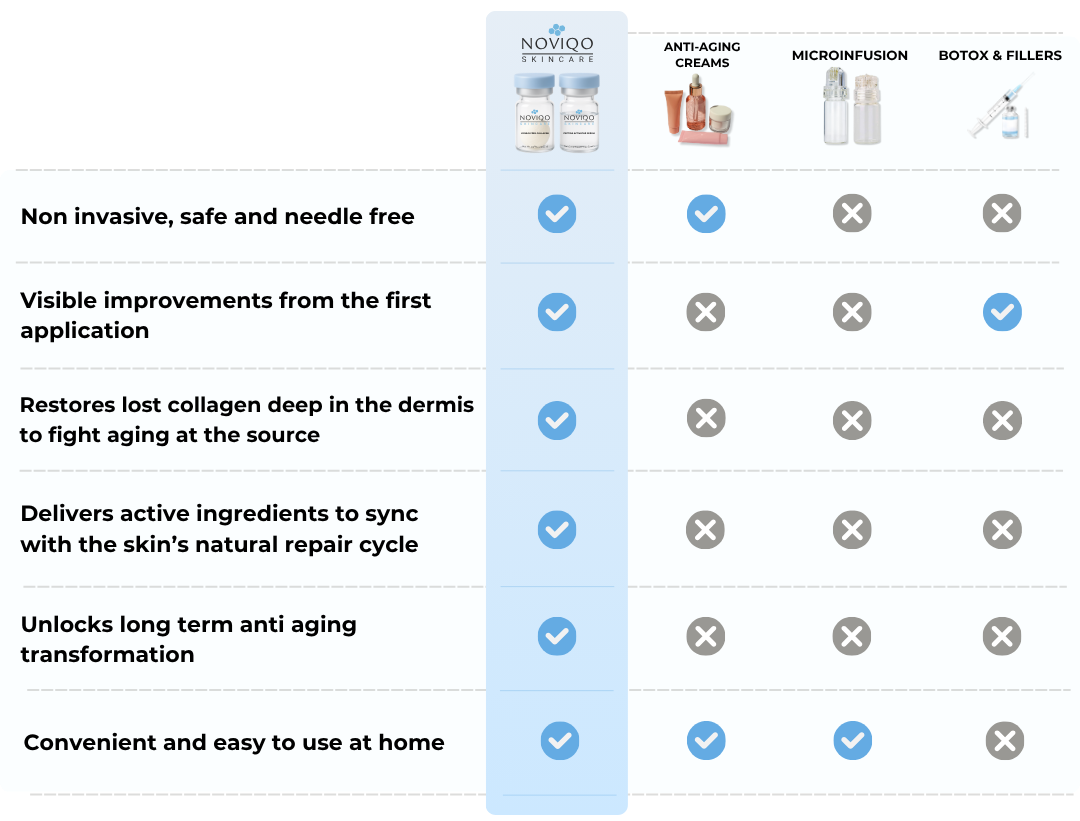Click Botox checkmark for visible improvements row
This screenshot has width=1080, height=821.
point(1002,313)
